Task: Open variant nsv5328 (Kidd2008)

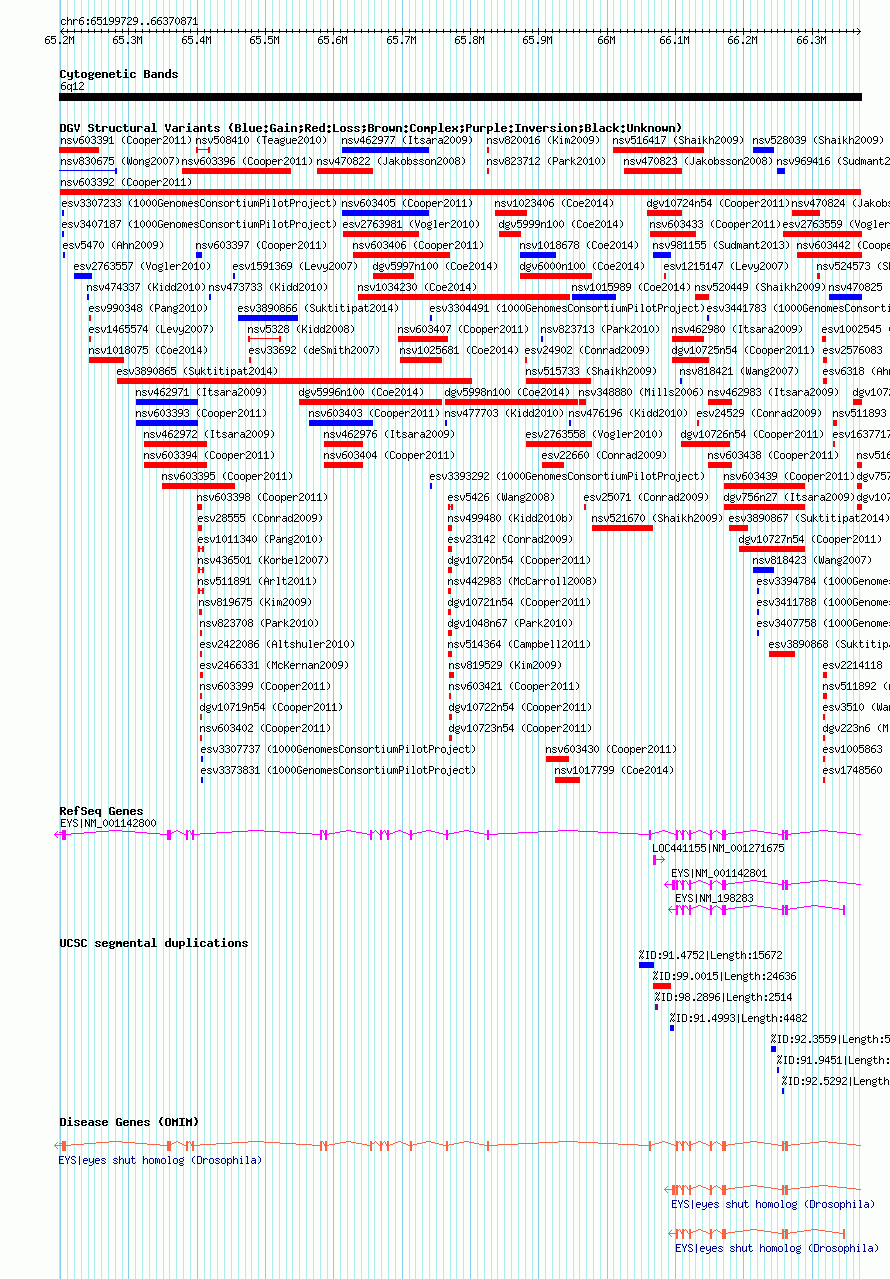Action: (301, 329)
